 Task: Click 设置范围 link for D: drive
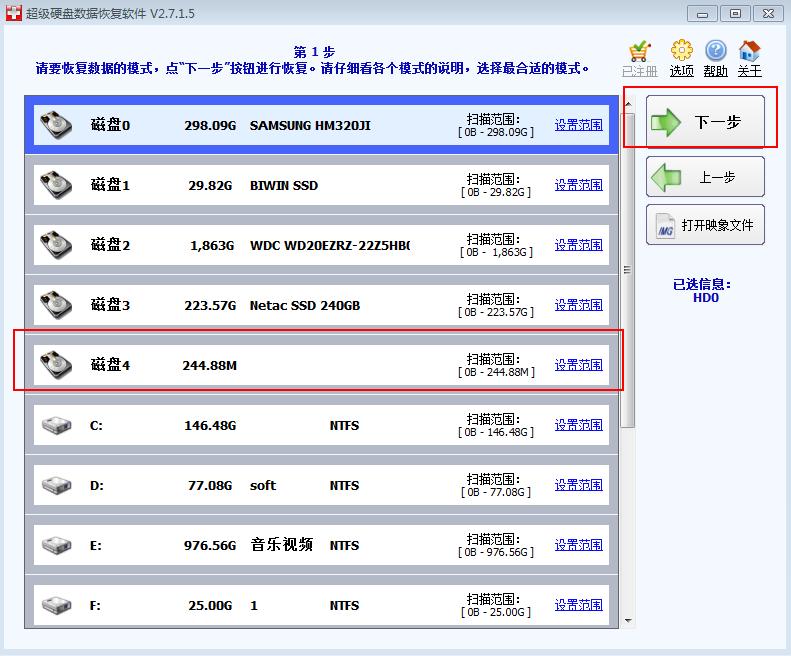(x=579, y=485)
